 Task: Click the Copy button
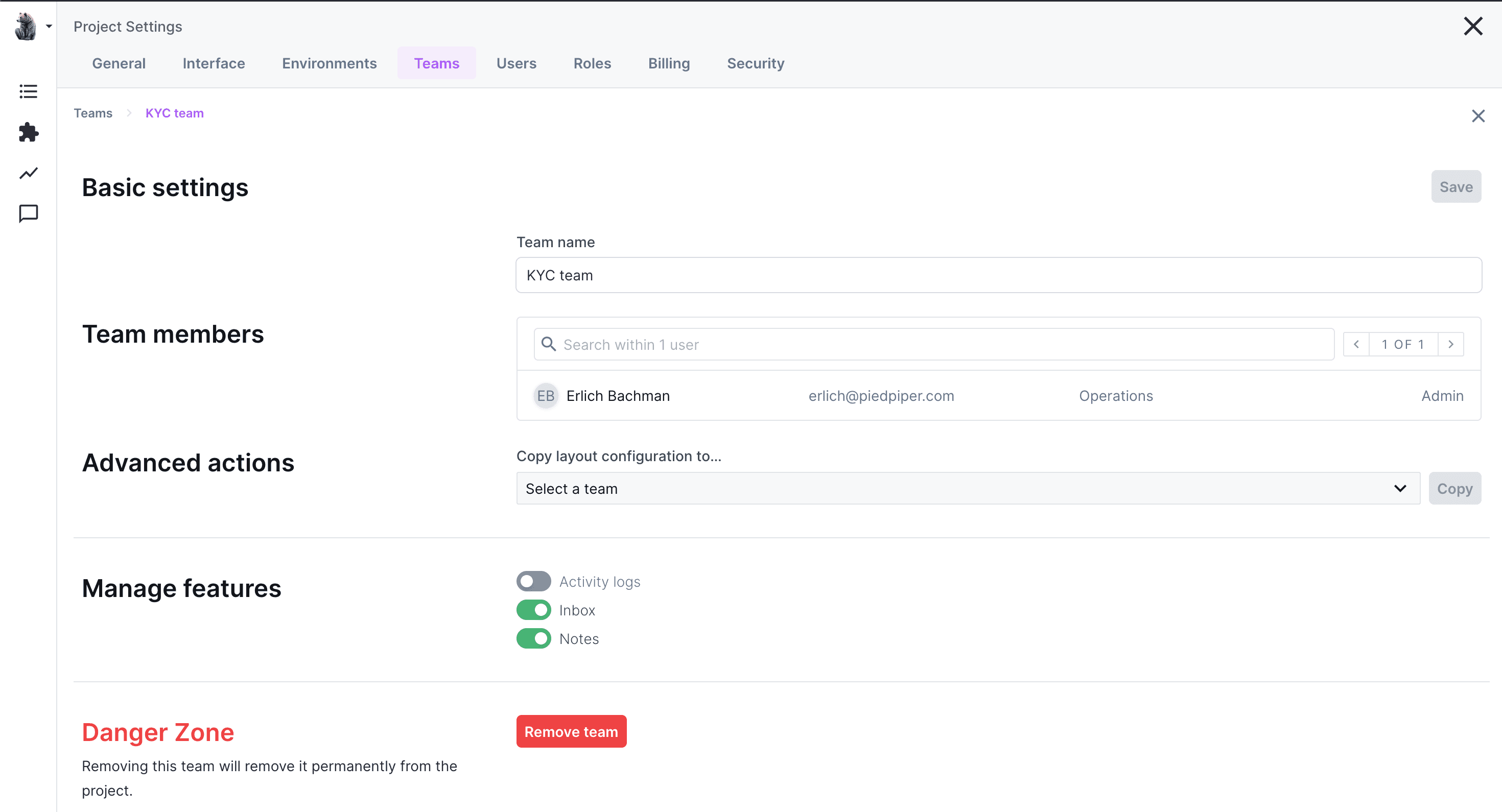(1455, 489)
